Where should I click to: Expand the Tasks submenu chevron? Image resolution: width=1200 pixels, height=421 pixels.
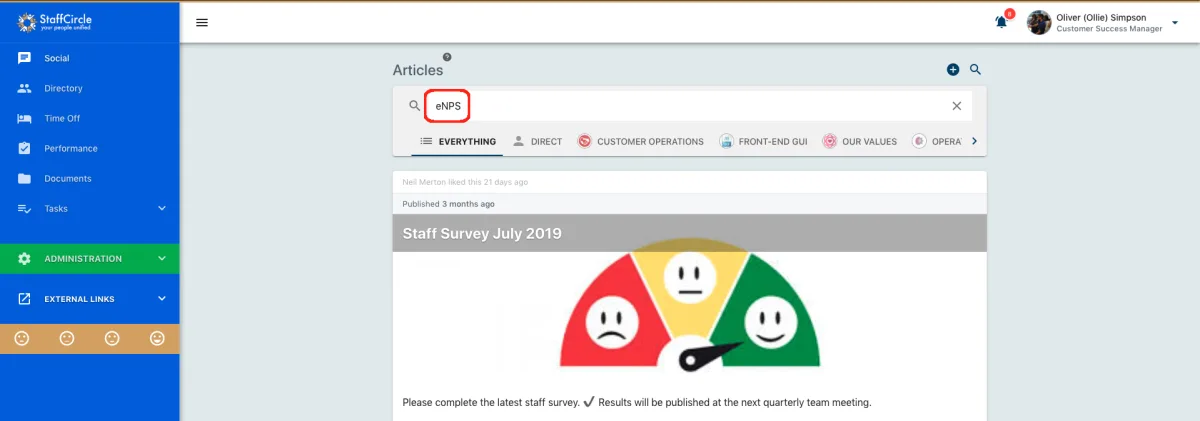pyautogui.click(x=162, y=208)
